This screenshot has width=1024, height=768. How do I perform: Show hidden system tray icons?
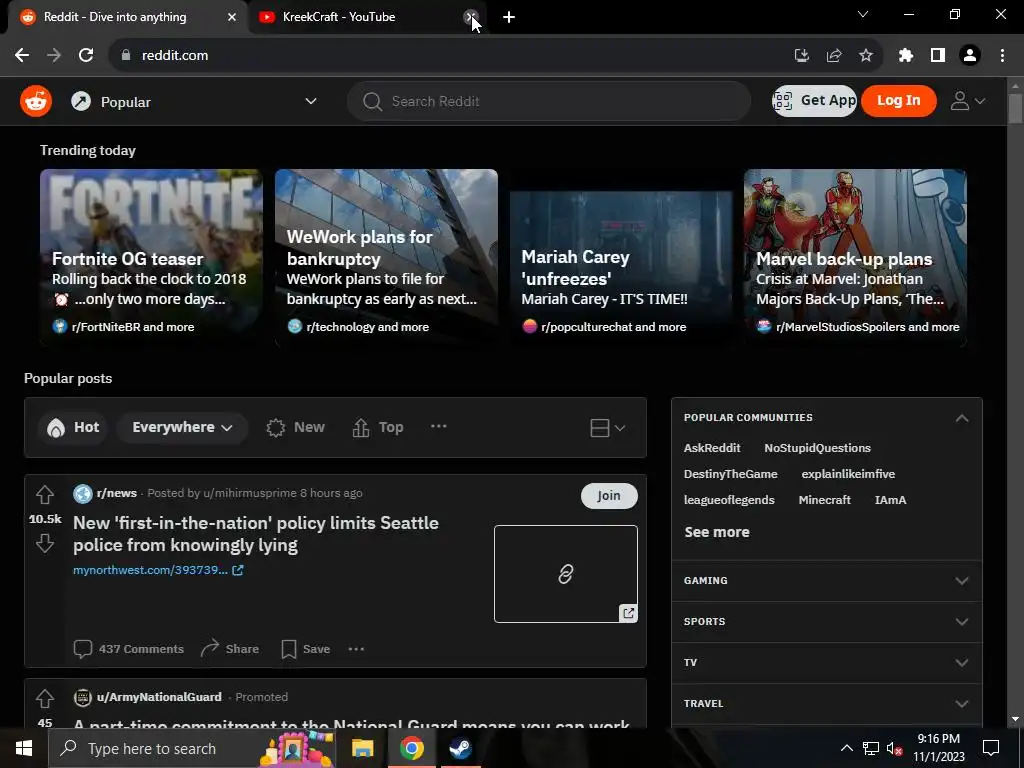(x=846, y=748)
